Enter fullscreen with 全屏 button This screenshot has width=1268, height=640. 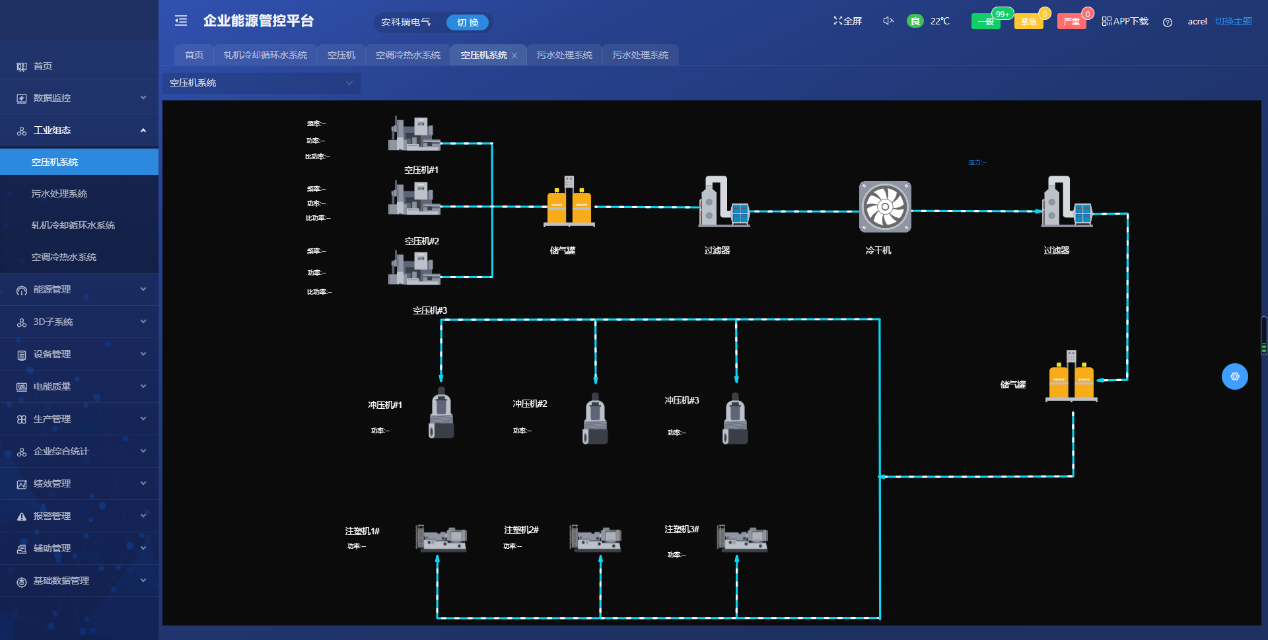pyautogui.click(x=848, y=21)
